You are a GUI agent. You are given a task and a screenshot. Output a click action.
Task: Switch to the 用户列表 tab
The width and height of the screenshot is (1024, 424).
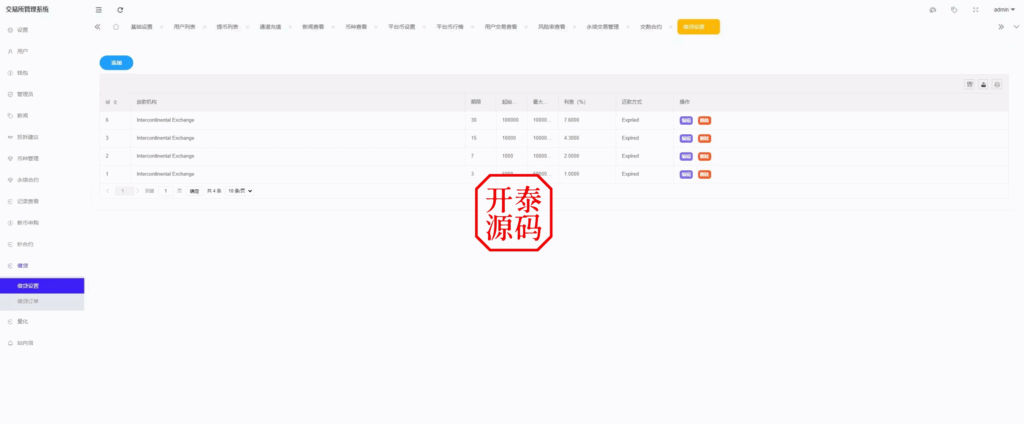pyautogui.click(x=185, y=27)
